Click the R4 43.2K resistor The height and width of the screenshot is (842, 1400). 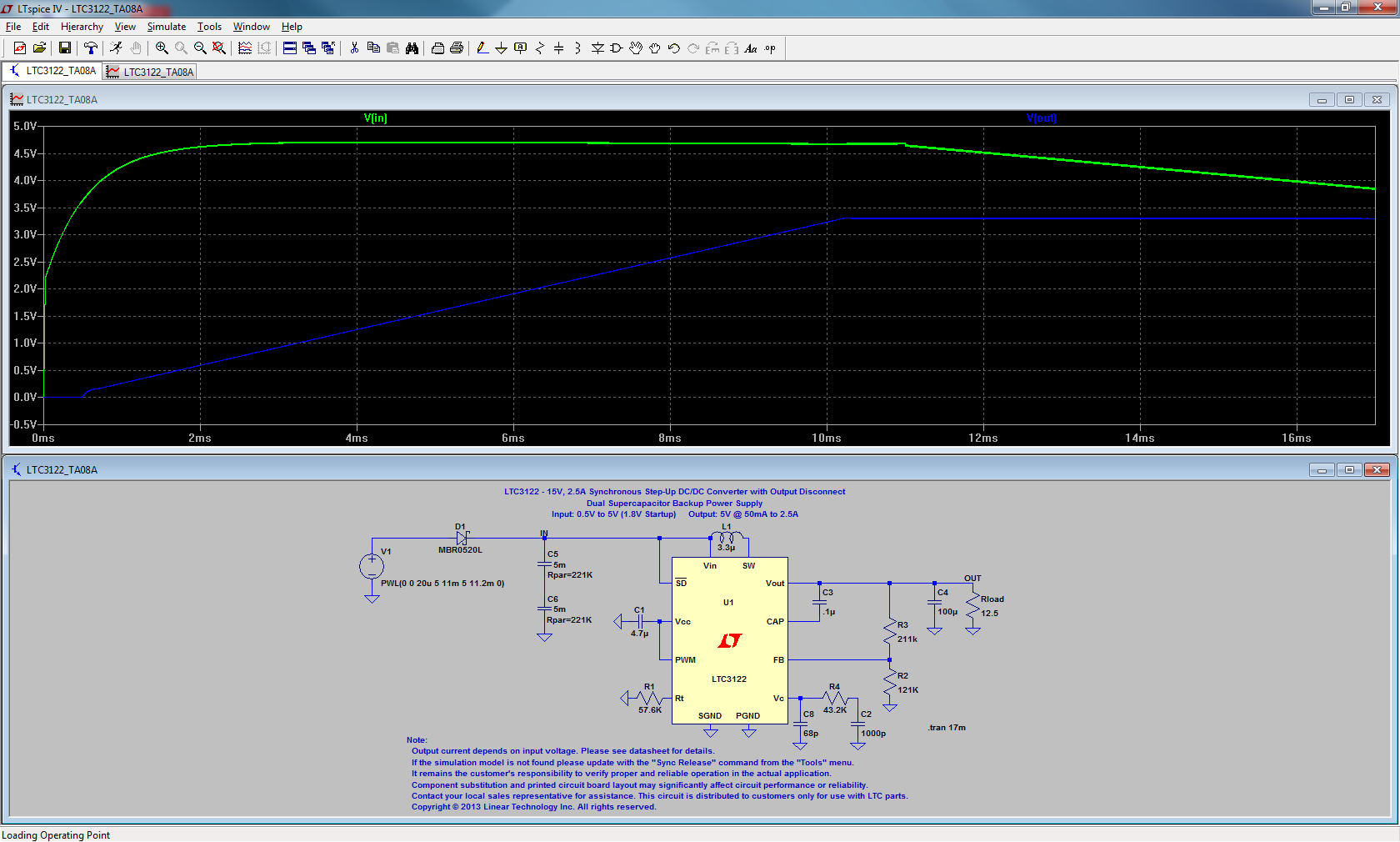tap(834, 699)
